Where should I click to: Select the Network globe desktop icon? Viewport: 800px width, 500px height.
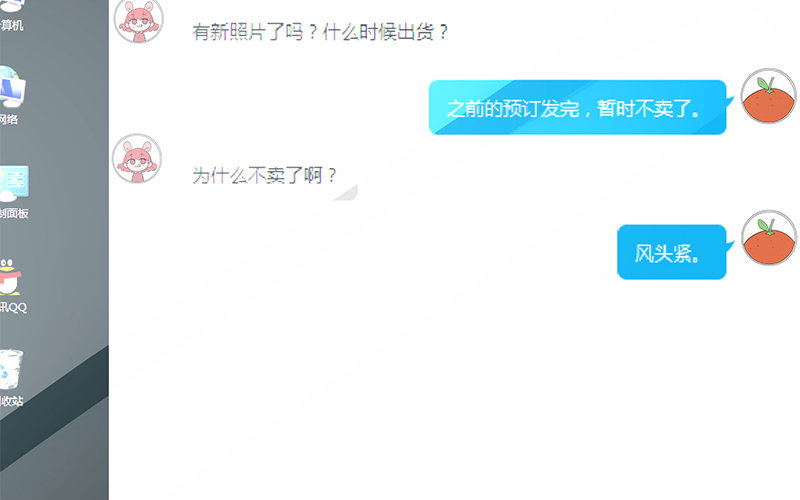tap(12, 87)
